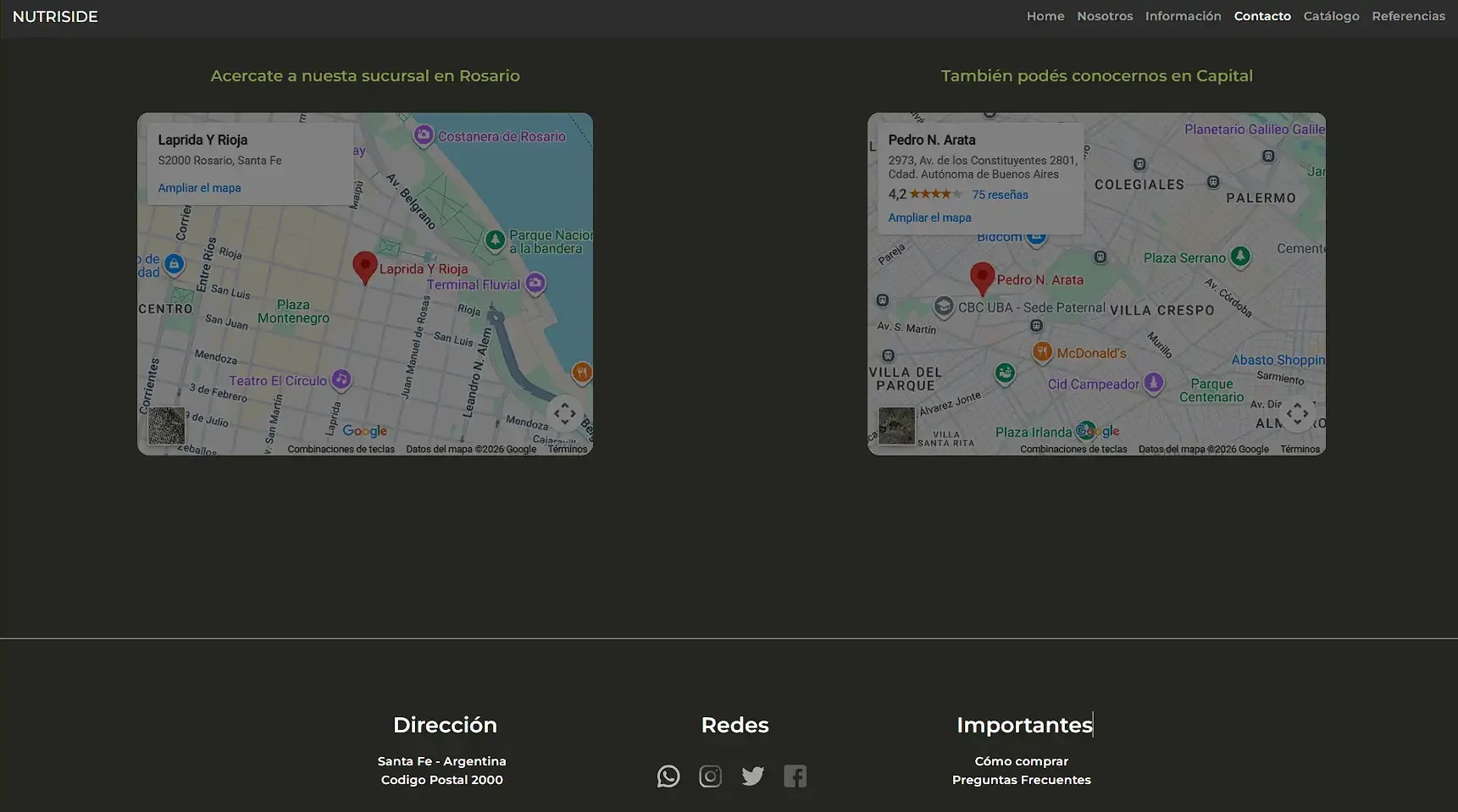This screenshot has width=1458, height=812.
Task: Click the Cid Campeador marker icon
Action: [1154, 383]
